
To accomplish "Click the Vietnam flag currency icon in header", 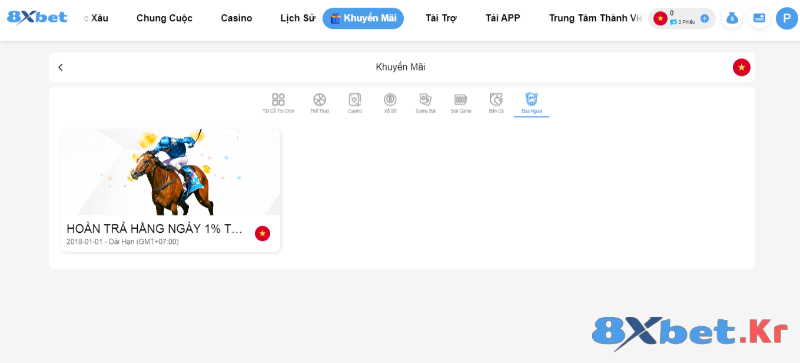I will coord(660,19).
